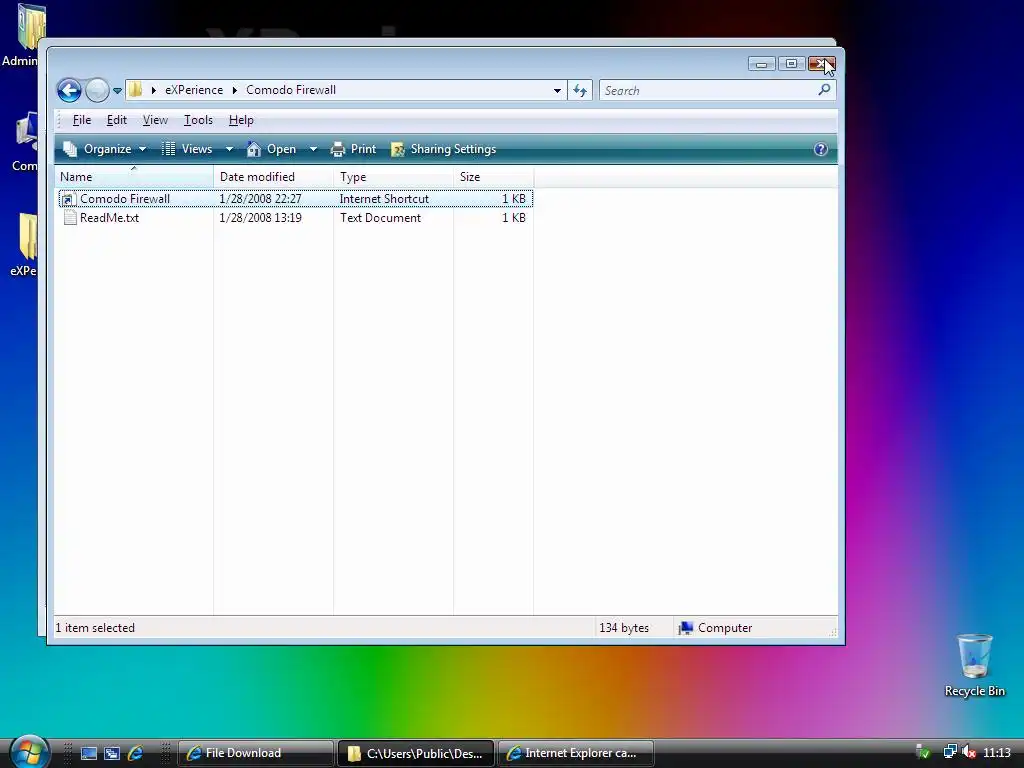Expand the Views dropdown arrow

pyautogui.click(x=229, y=149)
